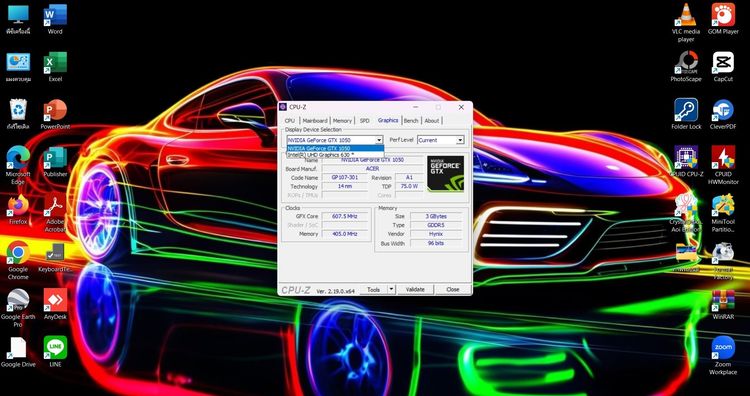Open the Zoom Workplace shortcut
Image resolution: width=750 pixels, height=396 pixels.
[x=723, y=355]
